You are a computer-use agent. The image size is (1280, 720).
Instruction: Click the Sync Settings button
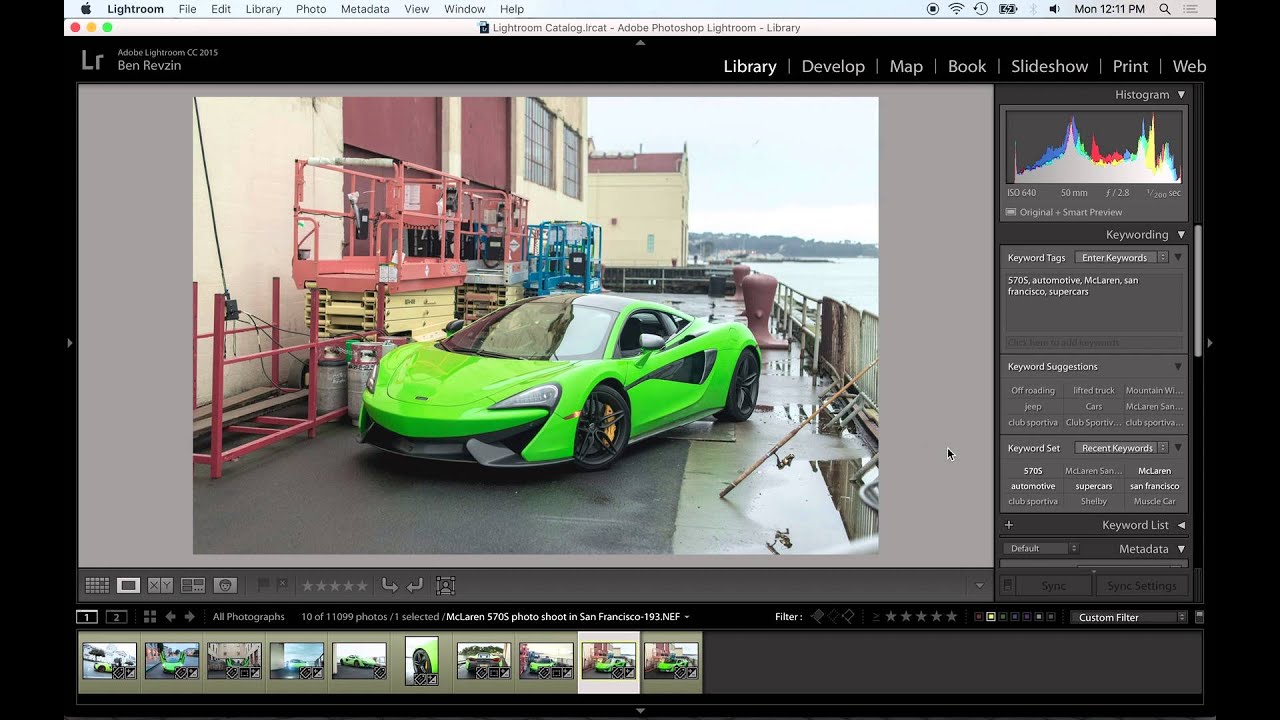pos(1142,585)
